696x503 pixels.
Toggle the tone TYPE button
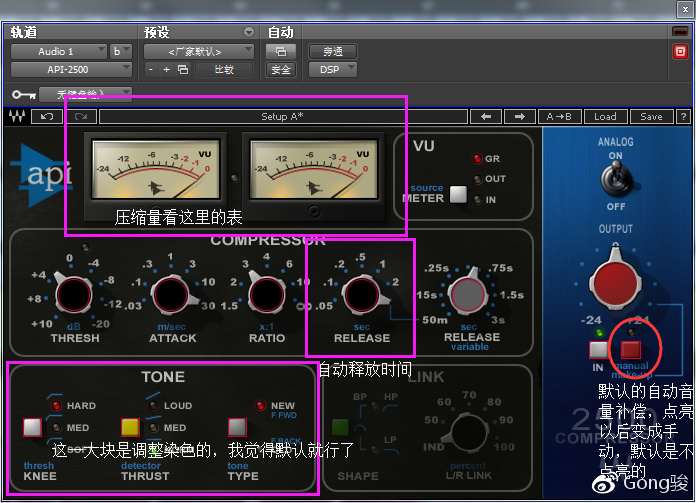[237, 427]
